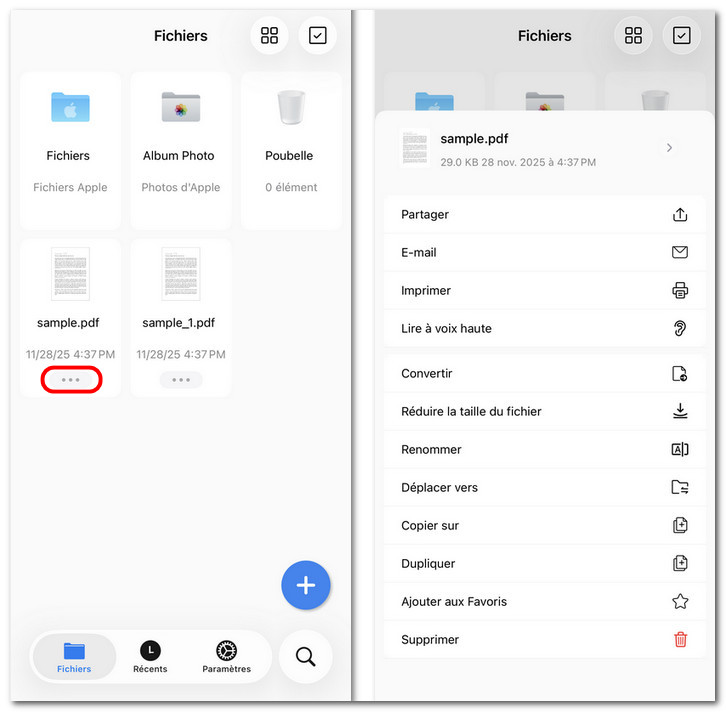Open the Poubelle trash bin
The image size is (726, 712).
pyautogui.click(x=291, y=150)
